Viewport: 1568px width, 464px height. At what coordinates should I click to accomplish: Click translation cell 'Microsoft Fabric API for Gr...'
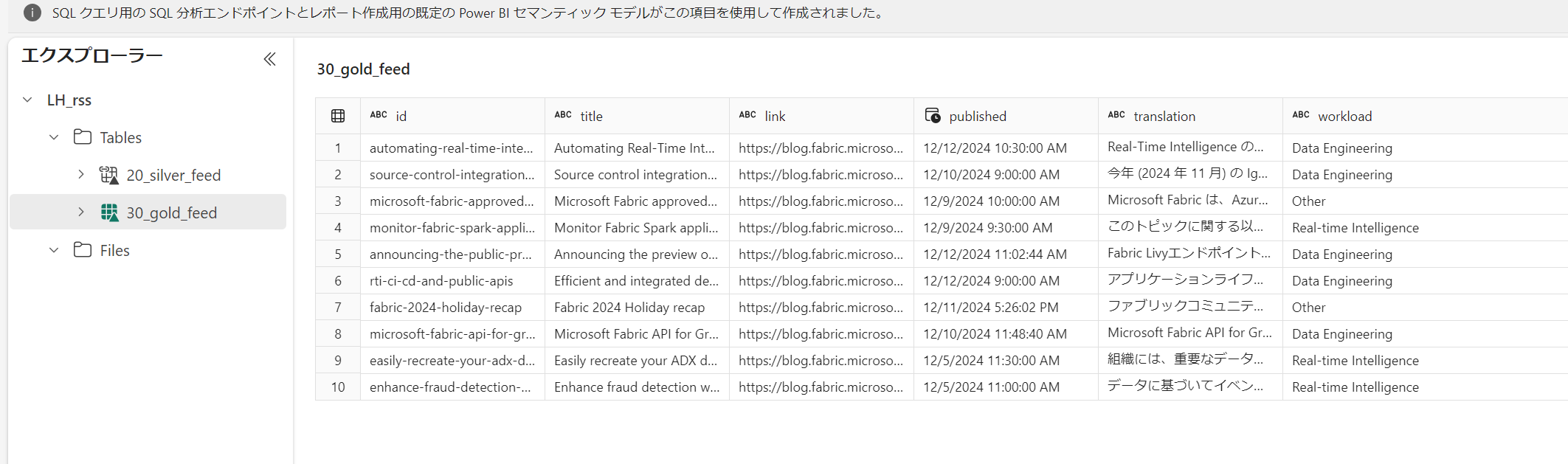(x=1189, y=333)
